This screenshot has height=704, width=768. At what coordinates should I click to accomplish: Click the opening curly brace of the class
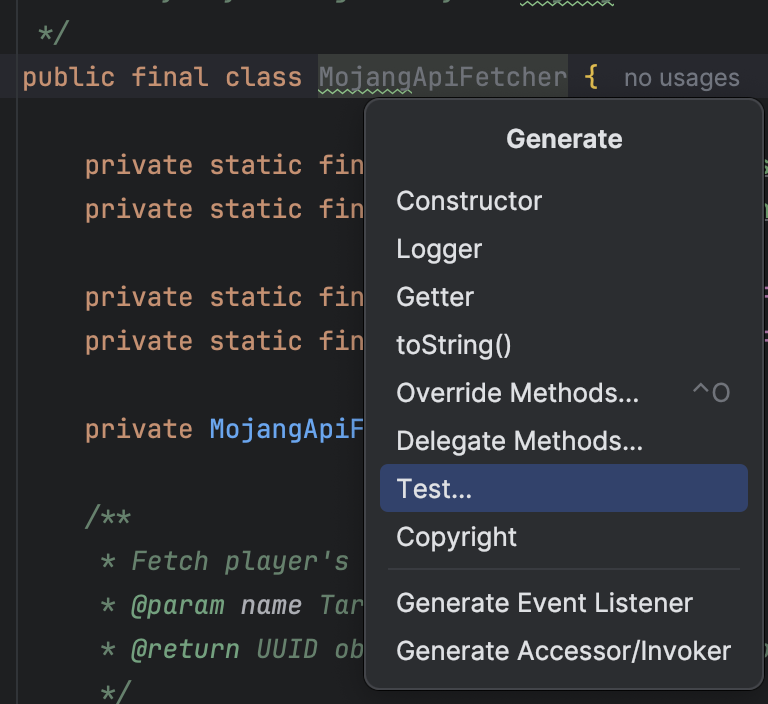coord(592,77)
